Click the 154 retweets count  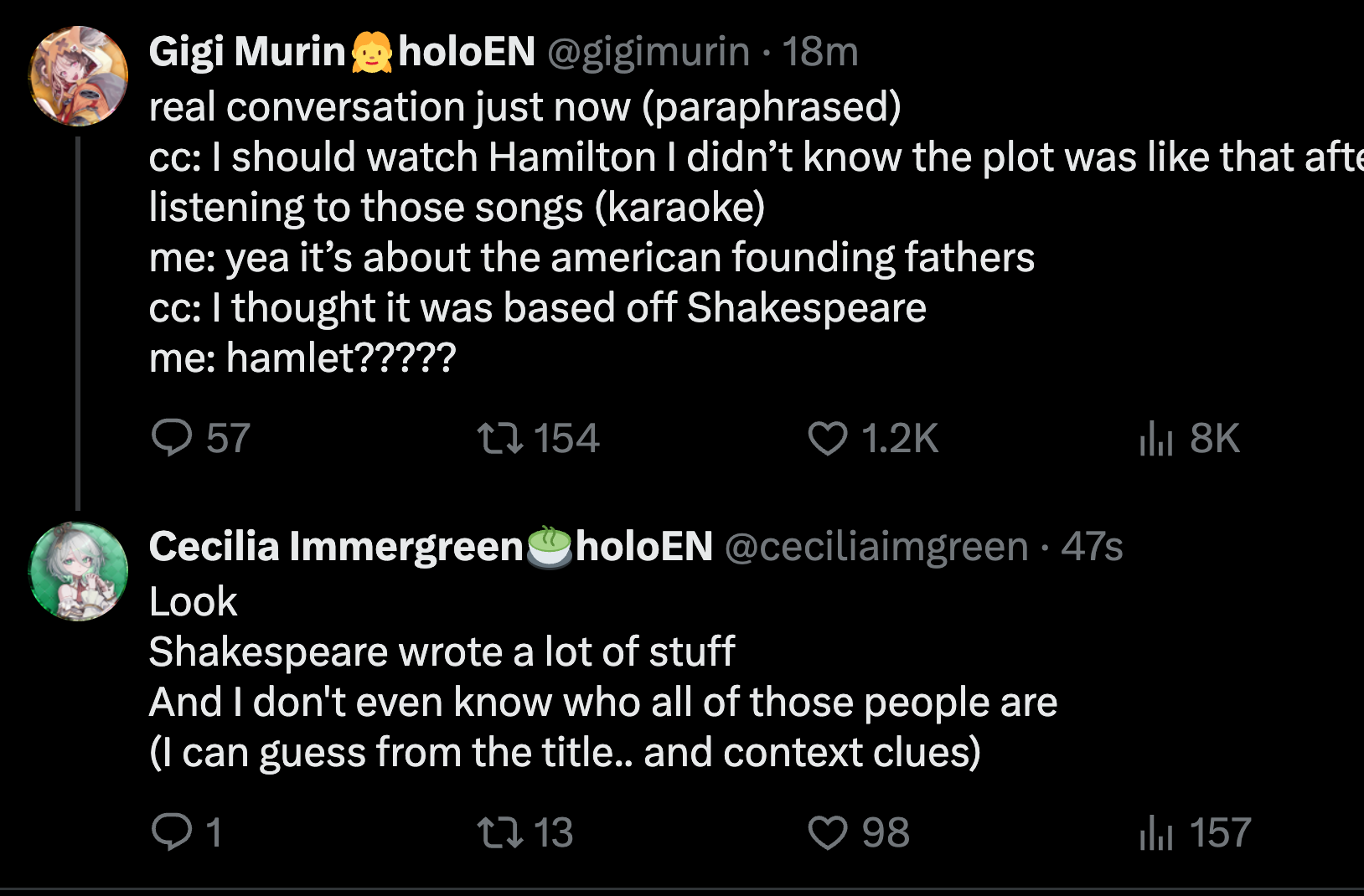tap(566, 438)
